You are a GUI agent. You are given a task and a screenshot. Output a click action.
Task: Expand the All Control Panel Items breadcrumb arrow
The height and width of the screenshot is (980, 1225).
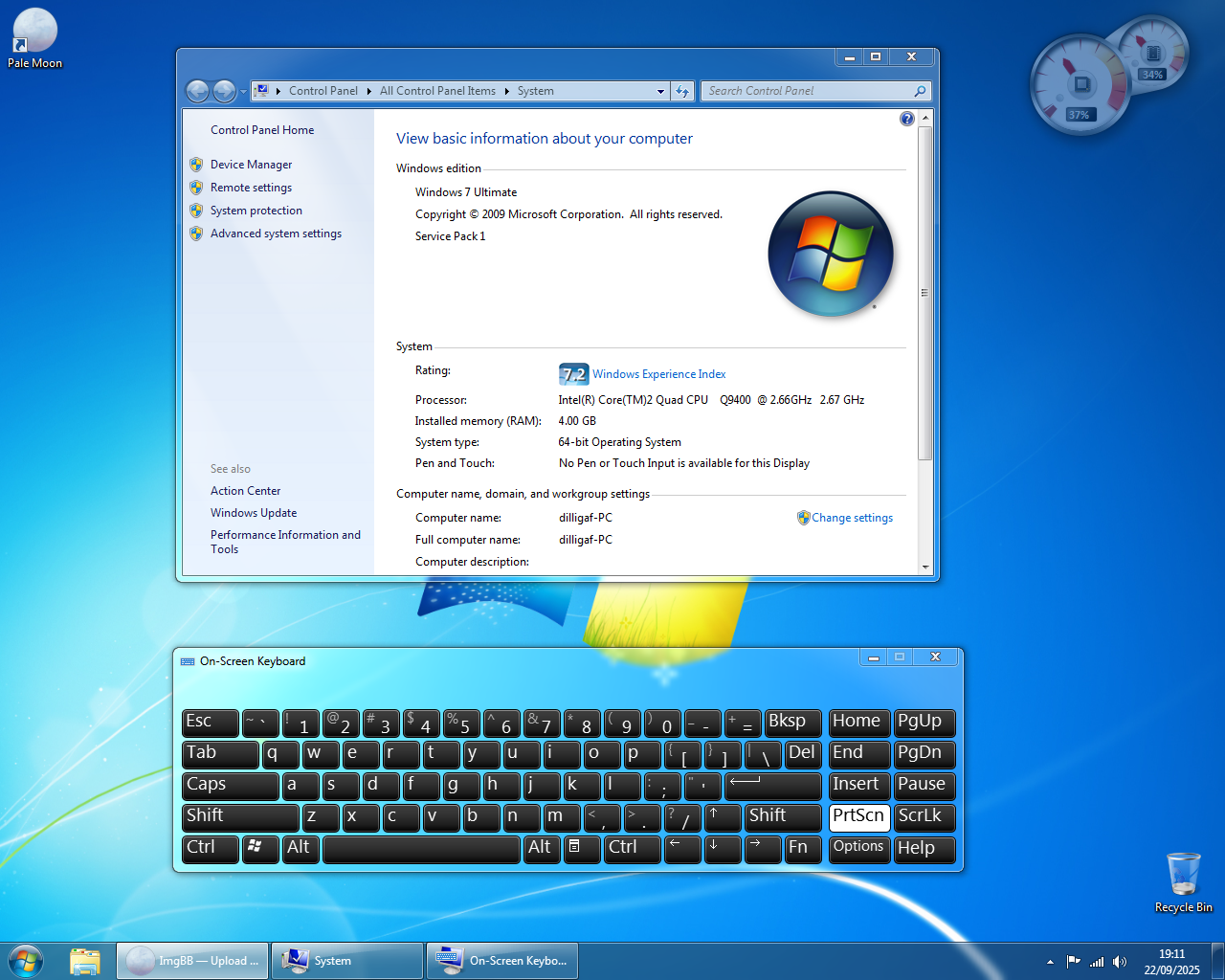pyautogui.click(x=507, y=91)
